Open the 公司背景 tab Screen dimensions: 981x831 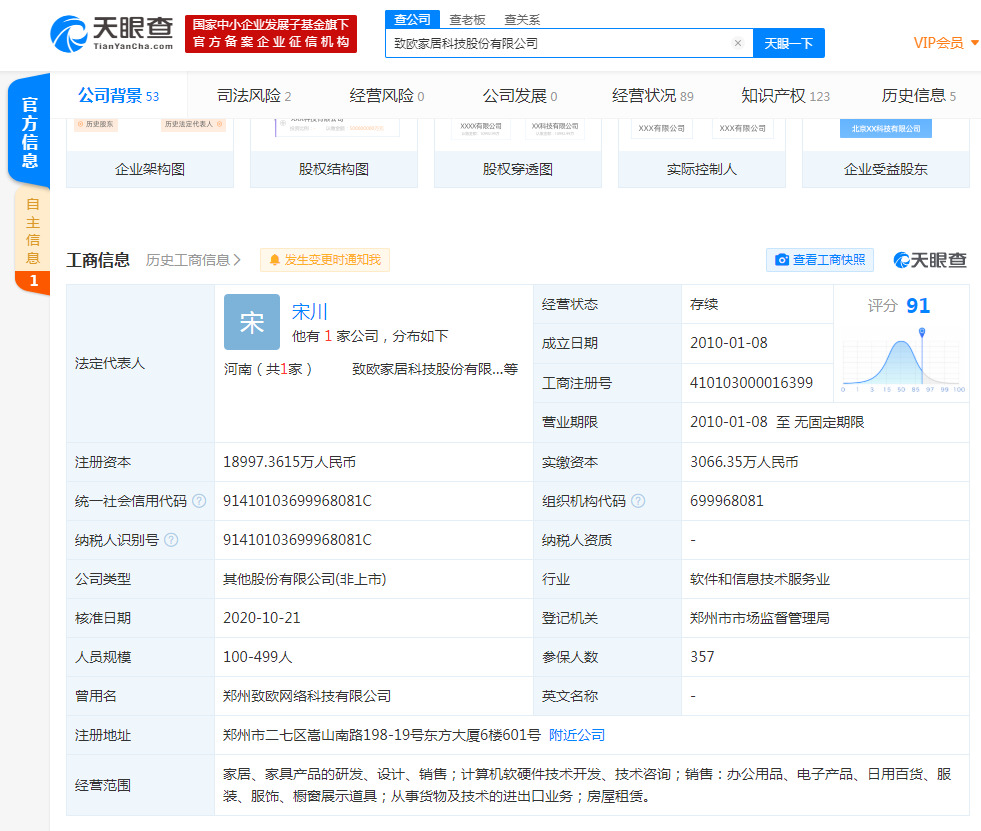[x=118, y=96]
